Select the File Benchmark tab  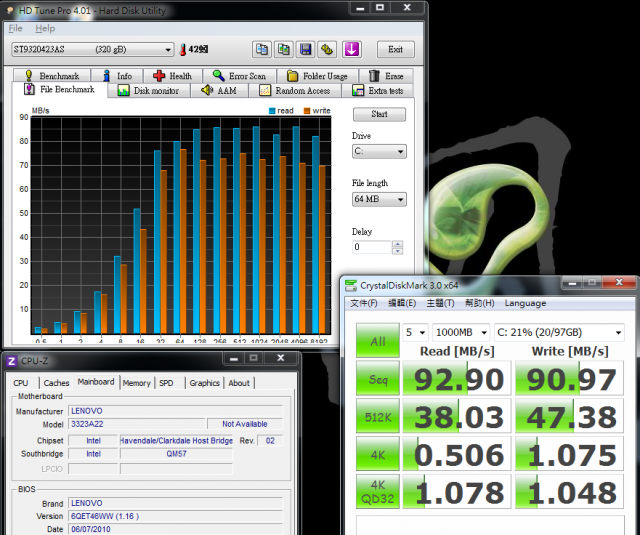click(x=60, y=89)
